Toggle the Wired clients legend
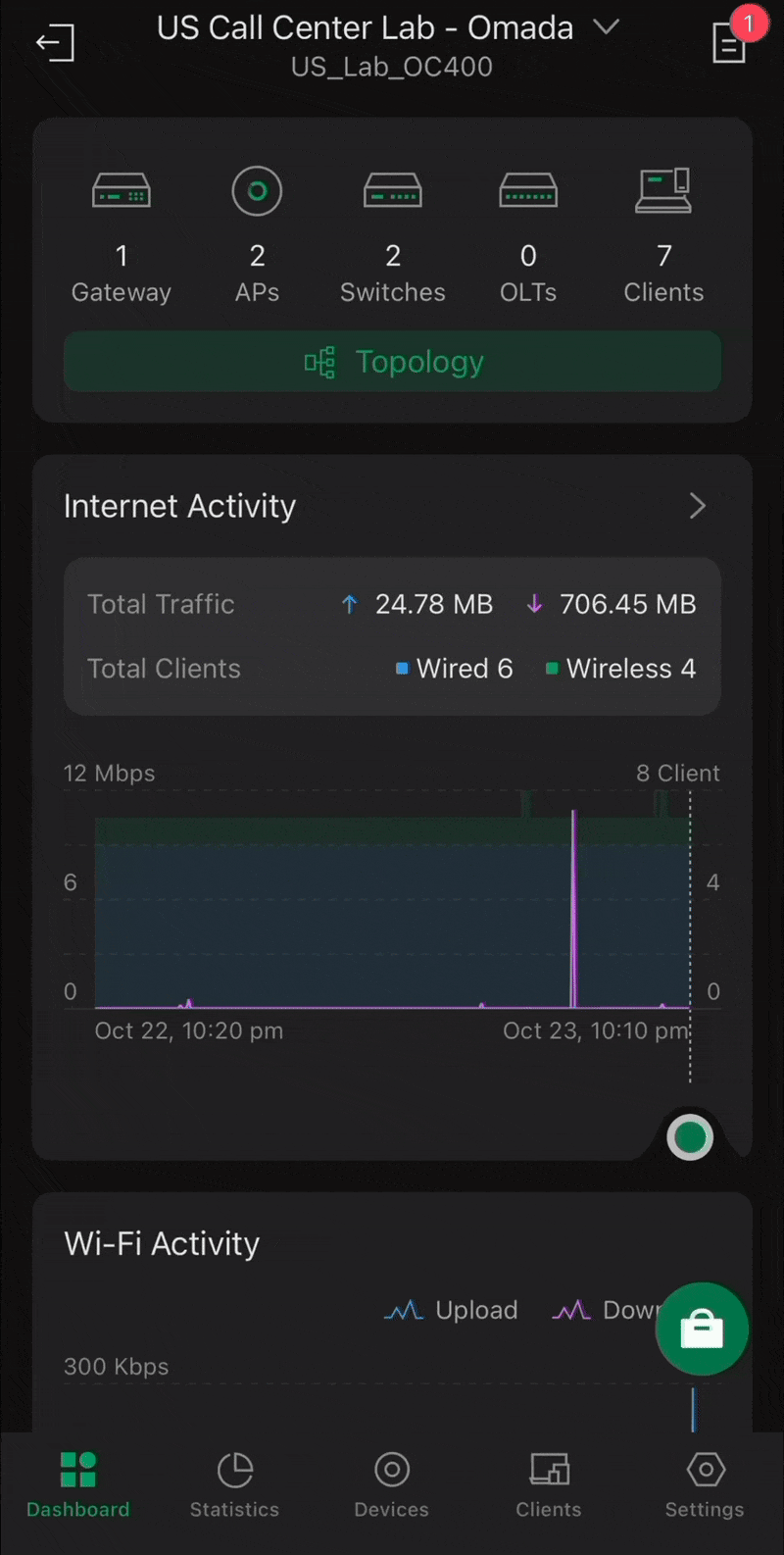The image size is (784, 1555). tap(455, 669)
